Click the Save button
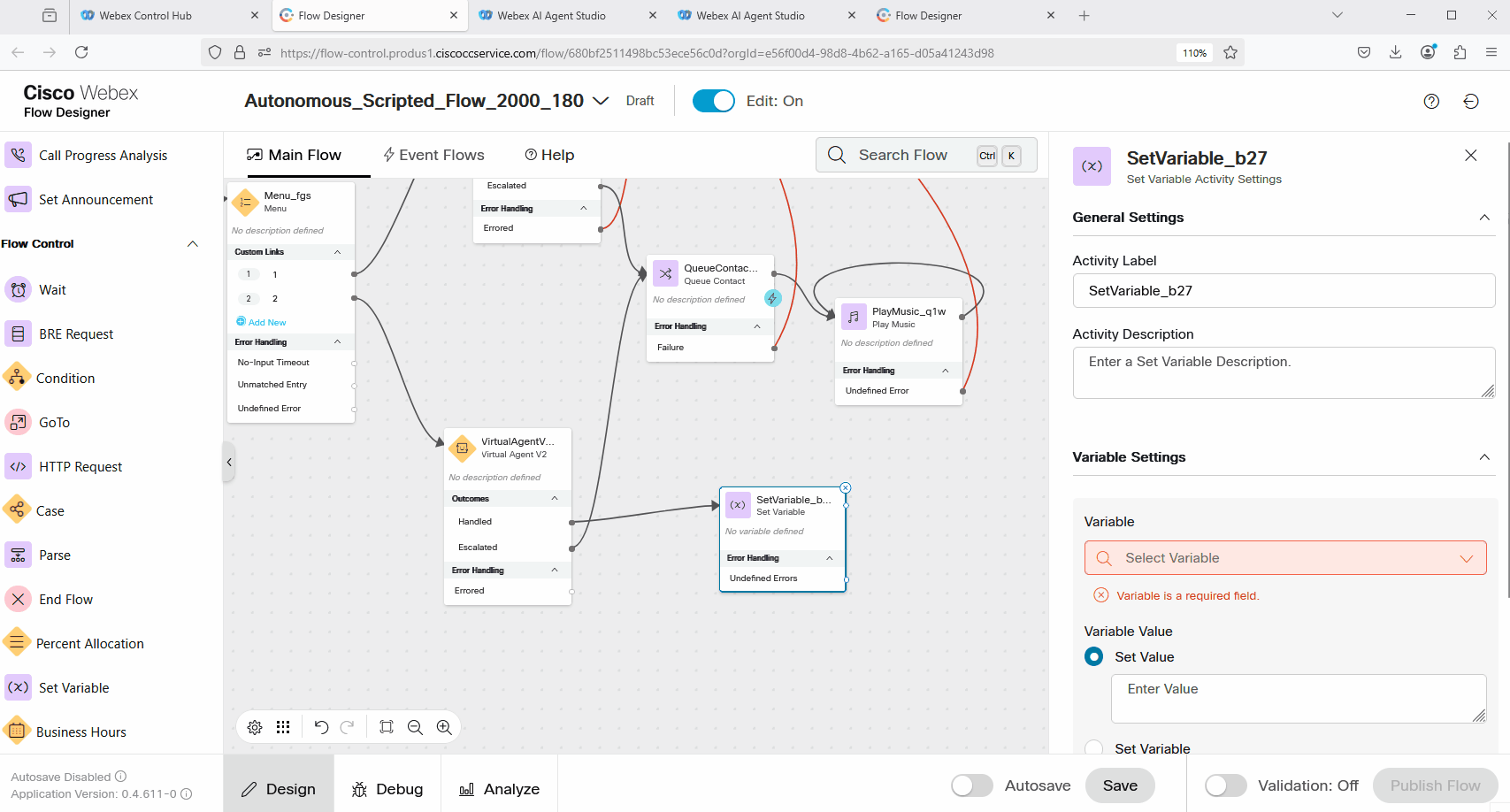The width and height of the screenshot is (1510, 812). pos(1119,785)
